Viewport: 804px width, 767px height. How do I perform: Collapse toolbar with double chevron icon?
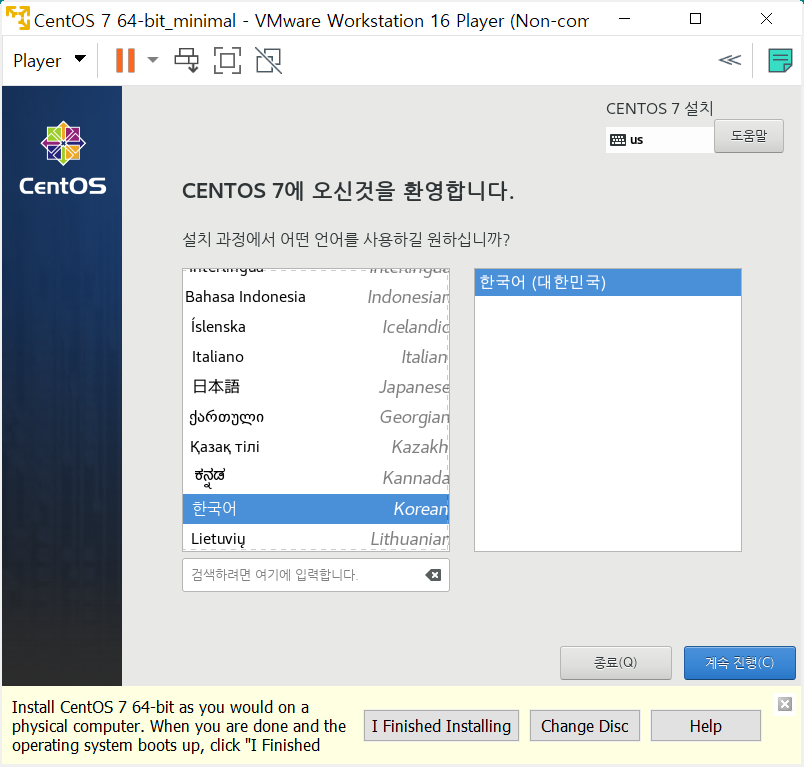[730, 60]
